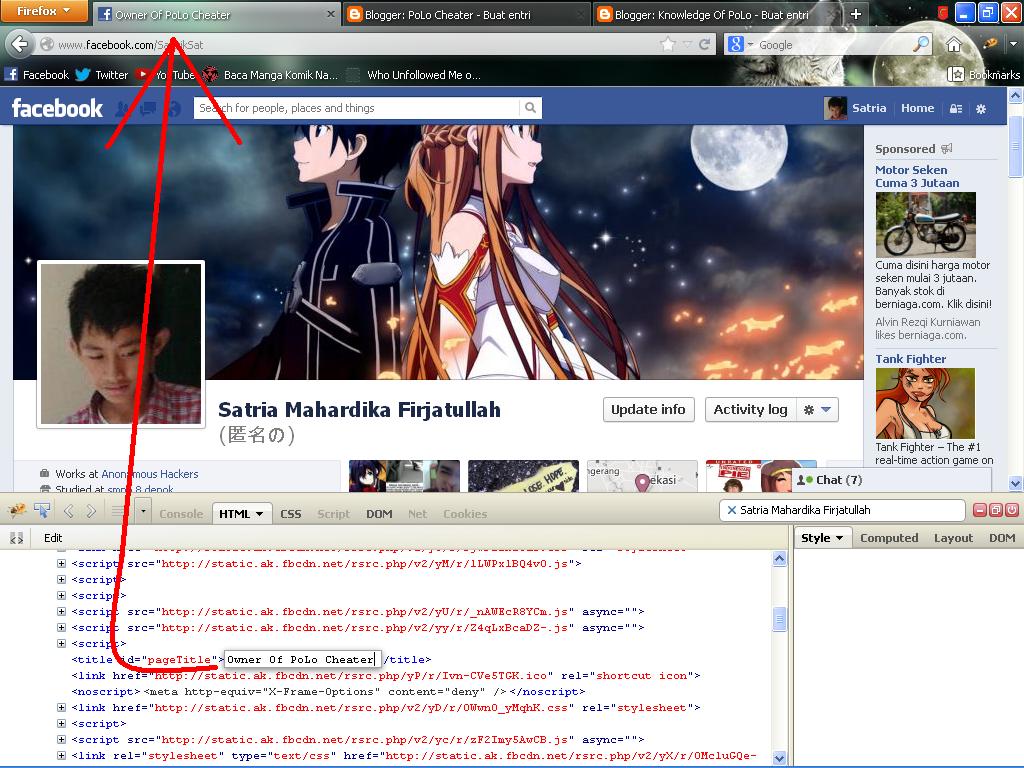Viewport: 1024px width, 768px height.
Task: Go to Facebook Home link
Action: click(918, 108)
